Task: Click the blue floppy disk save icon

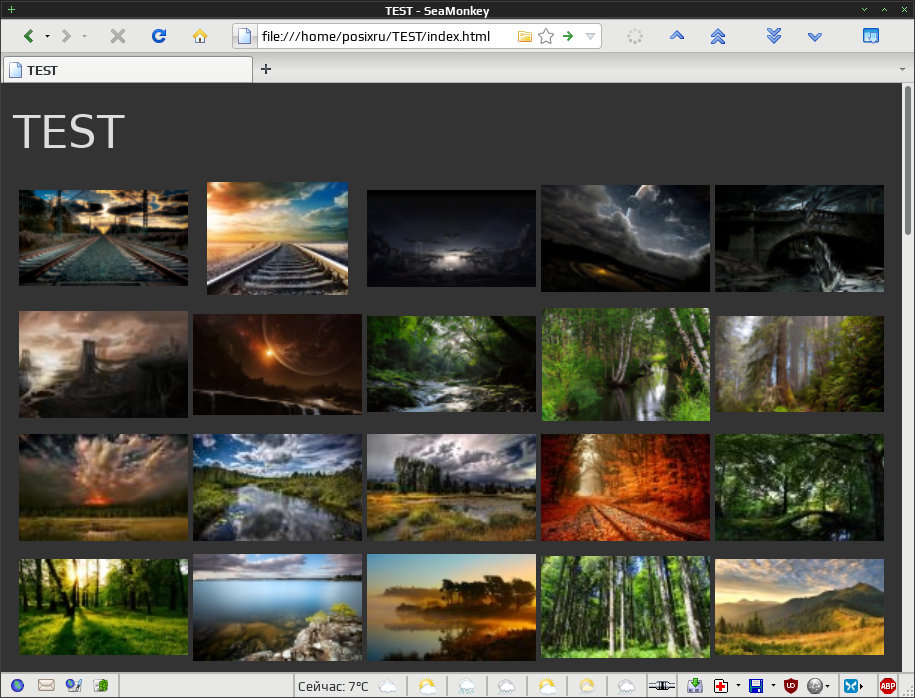Action: [x=756, y=686]
